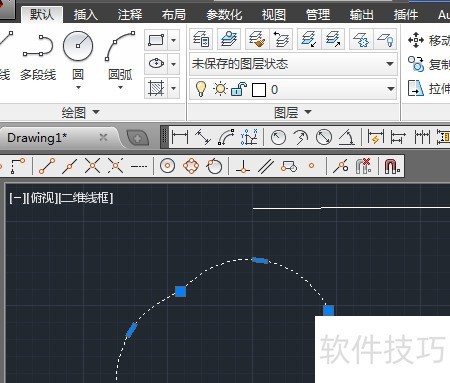Select the Arc (圆弧) tool
Screen dimensions: 450x383
click(x=120, y=55)
